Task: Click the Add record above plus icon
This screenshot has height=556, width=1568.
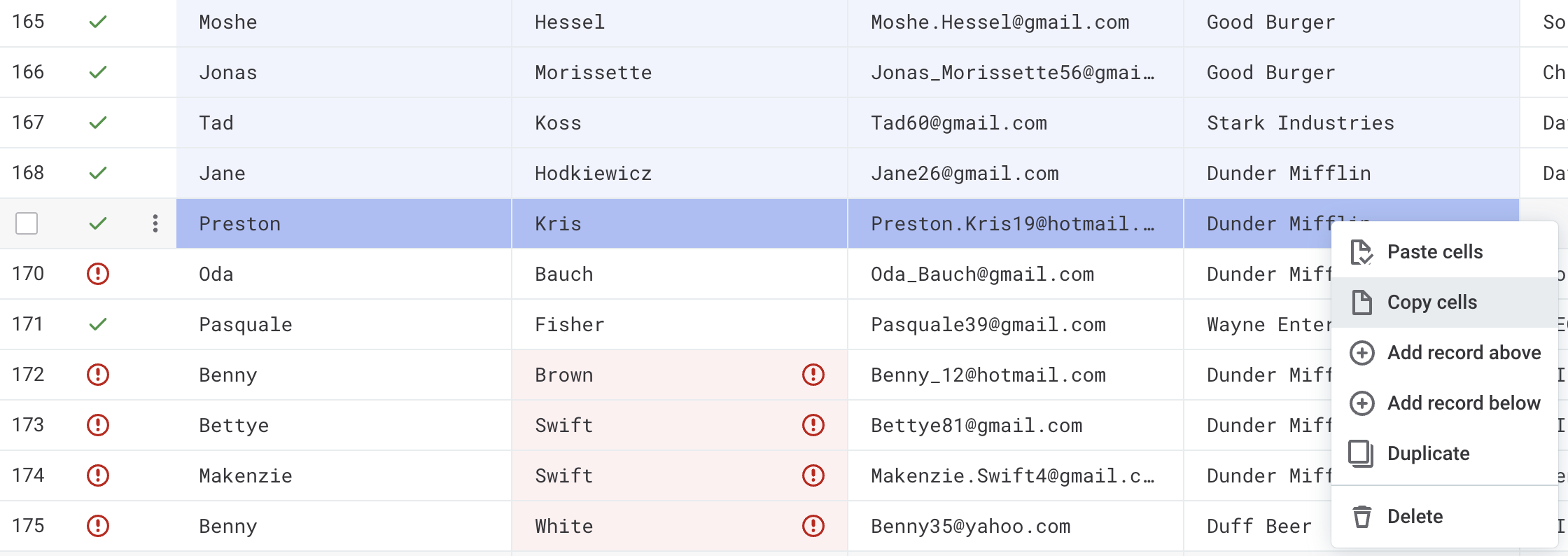Action: click(x=1361, y=353)
